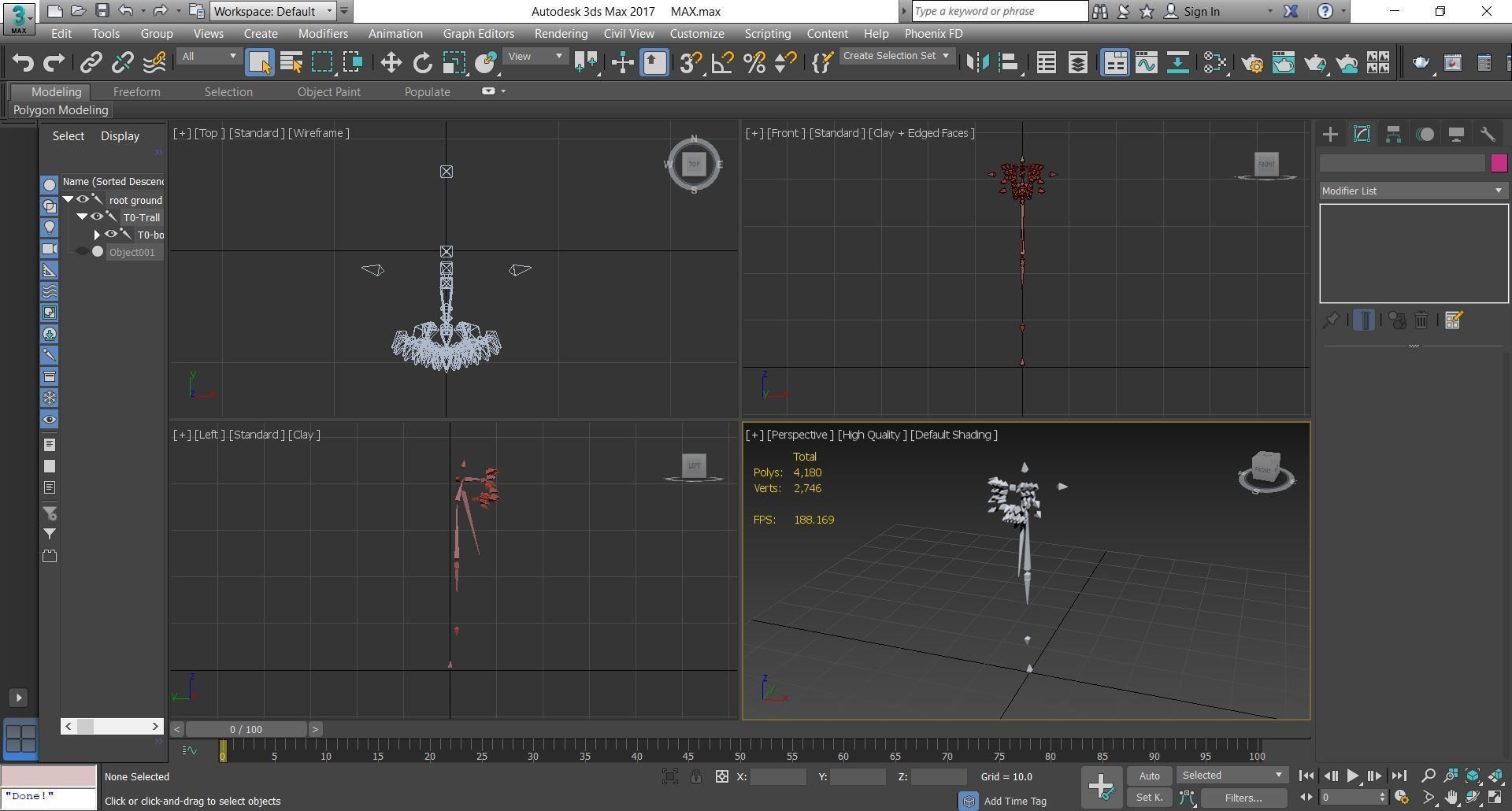
Task: Open the Phoenix FD menu
Action: 933,34
